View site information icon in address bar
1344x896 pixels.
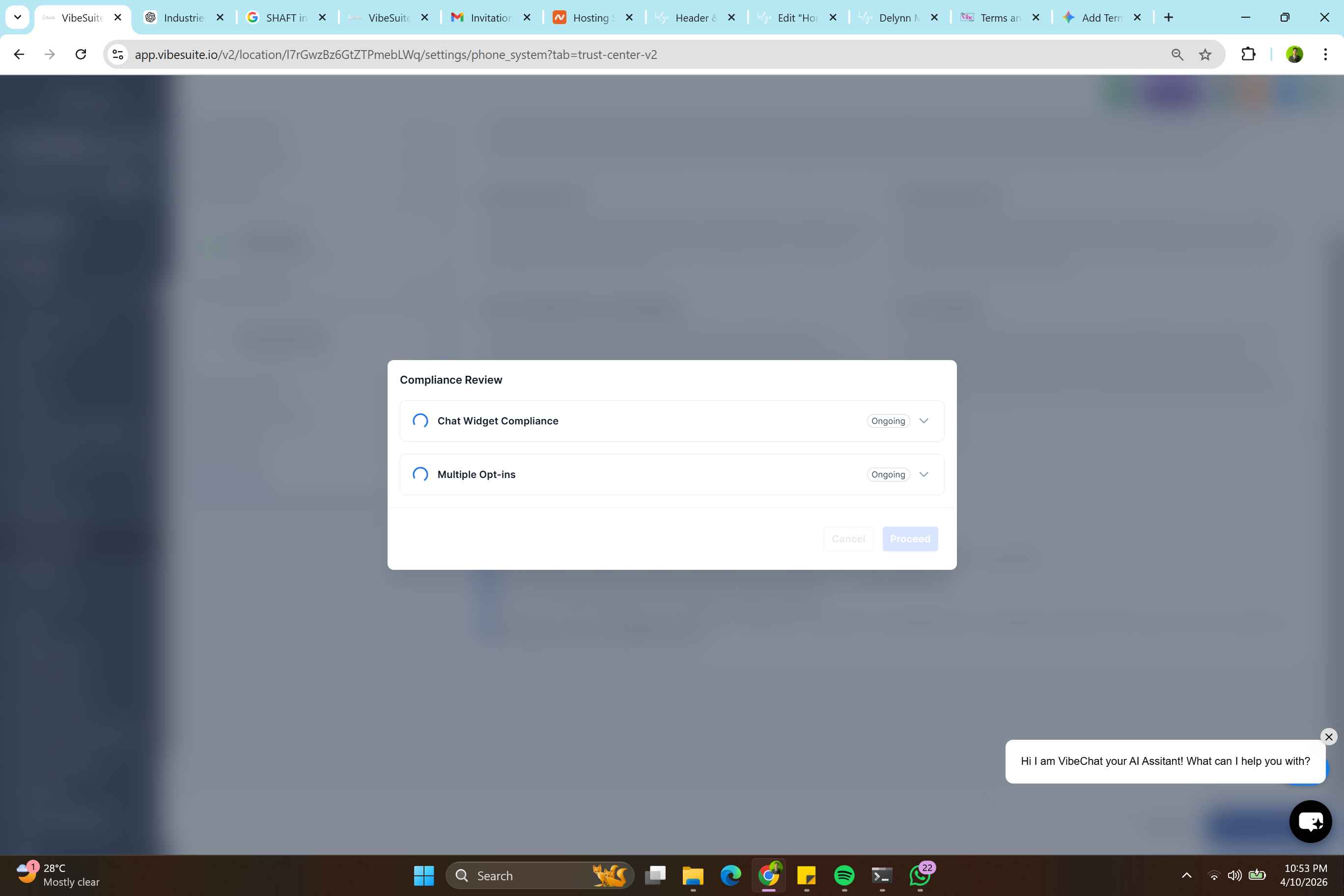pos(118,55)
